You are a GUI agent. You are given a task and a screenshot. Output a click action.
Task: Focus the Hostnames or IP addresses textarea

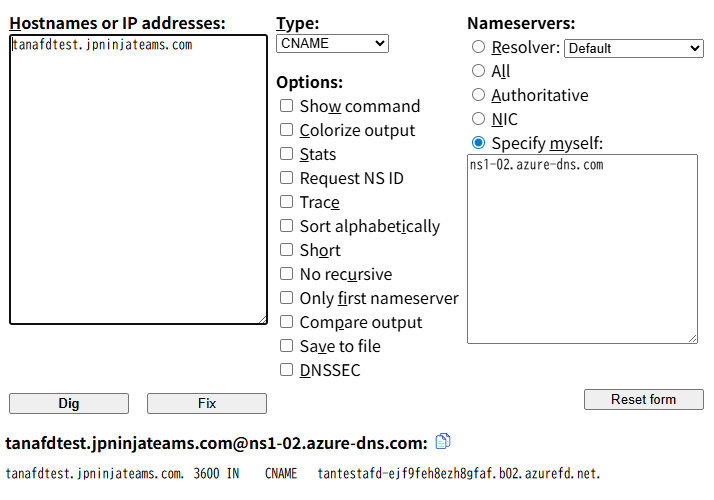(x=138, y=180)
